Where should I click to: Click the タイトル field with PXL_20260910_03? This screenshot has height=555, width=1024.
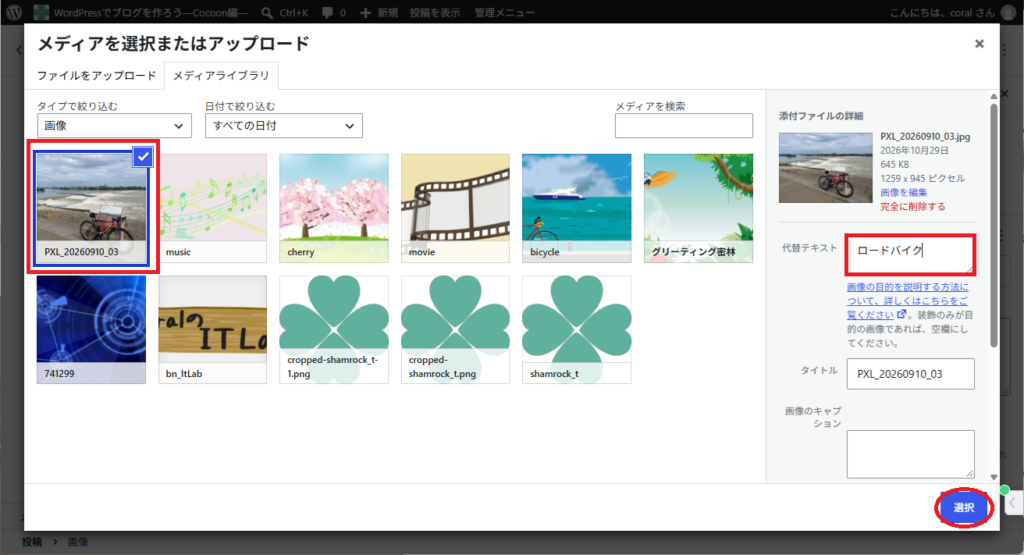(910, 374)
